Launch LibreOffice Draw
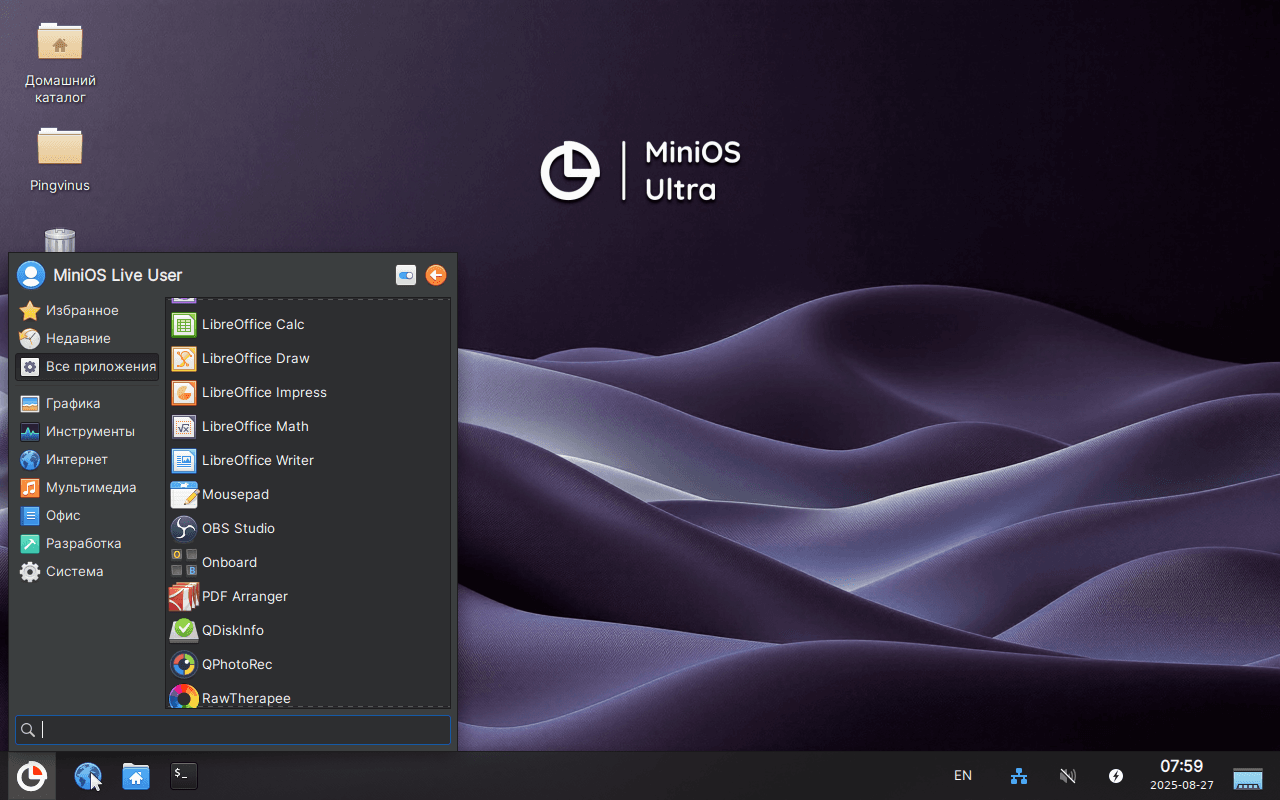The width and height of the screenshot is (1280, 800). tap(255, 358)
